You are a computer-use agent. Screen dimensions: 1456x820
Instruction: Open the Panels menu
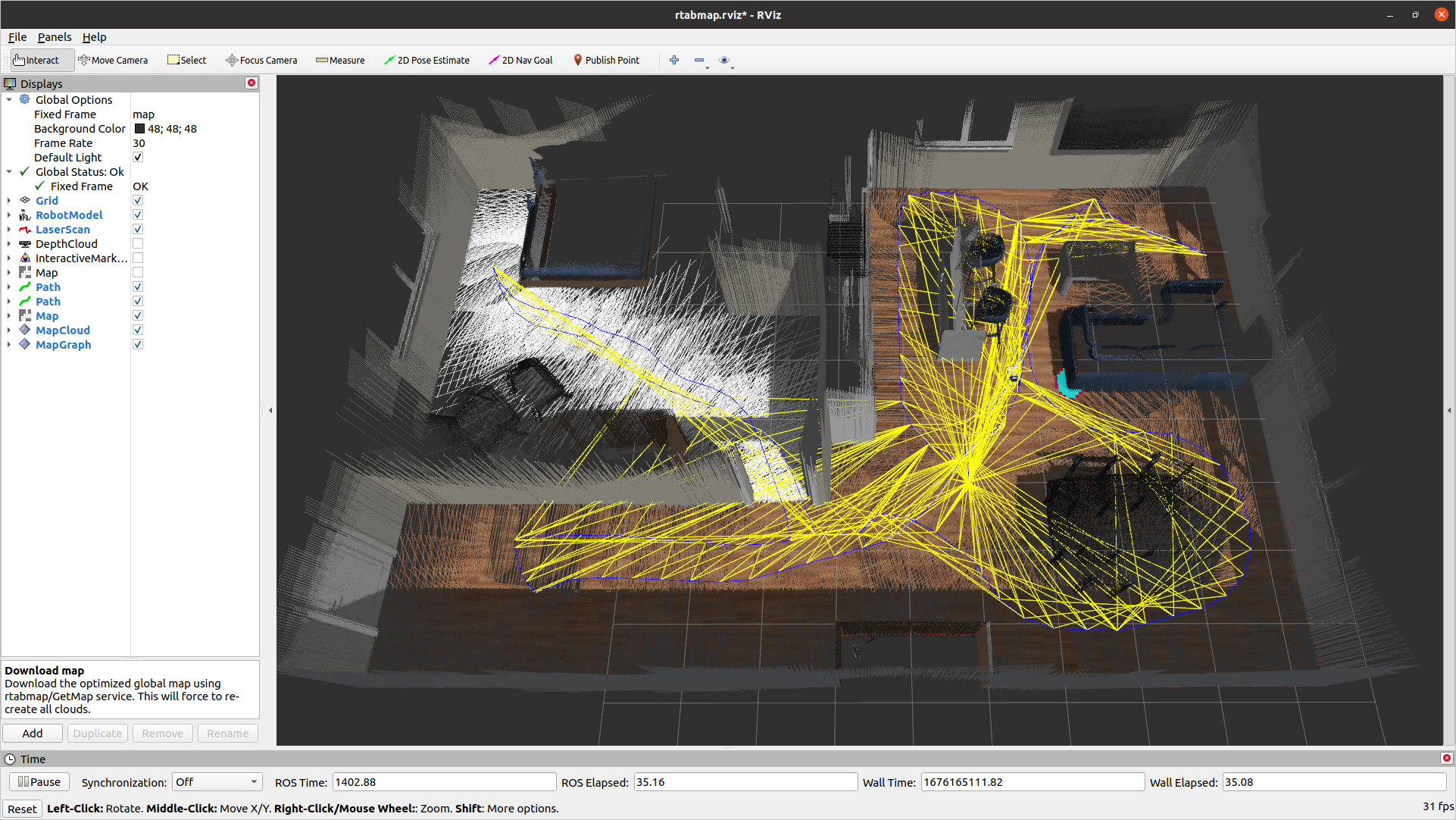(x=55, y=37)
